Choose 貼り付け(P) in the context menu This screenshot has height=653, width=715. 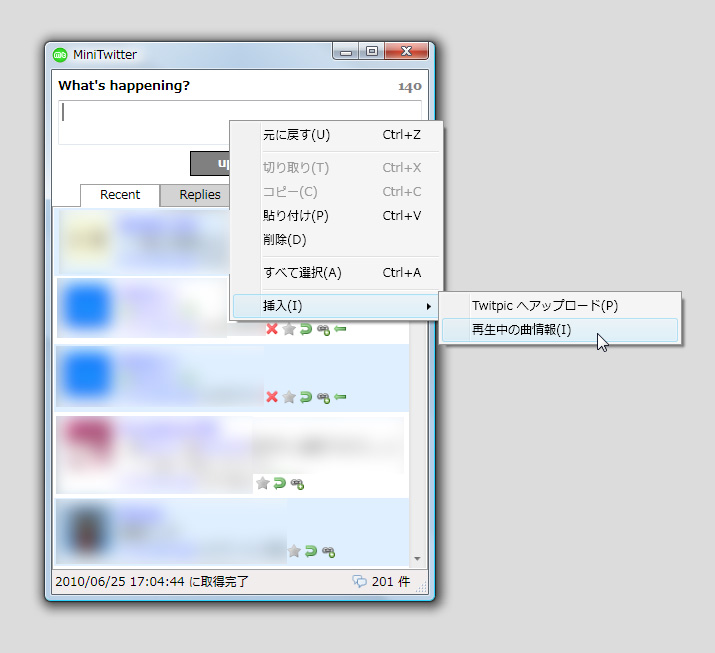click(x=338, y=215)
